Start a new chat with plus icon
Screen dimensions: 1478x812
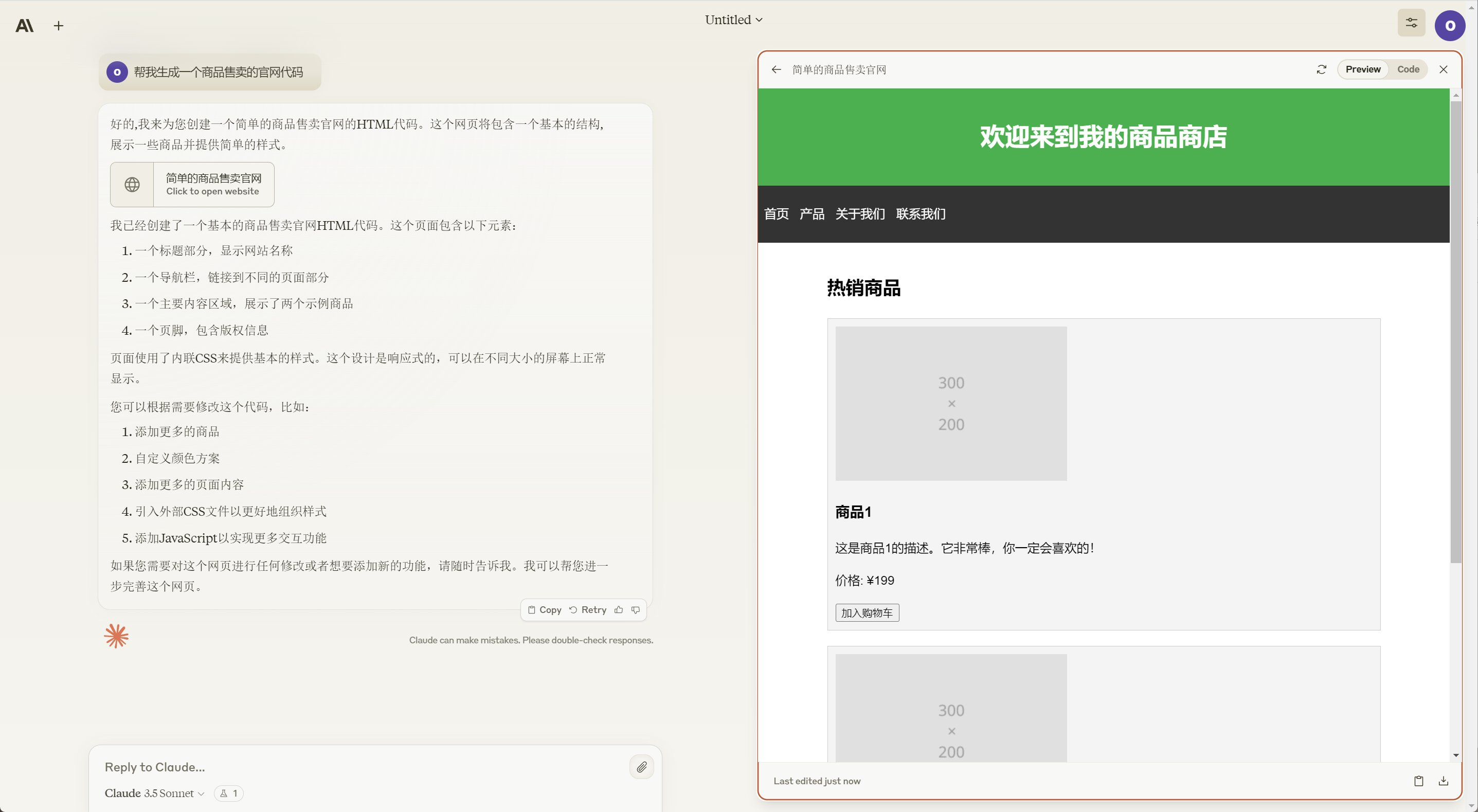pos(59,25)
